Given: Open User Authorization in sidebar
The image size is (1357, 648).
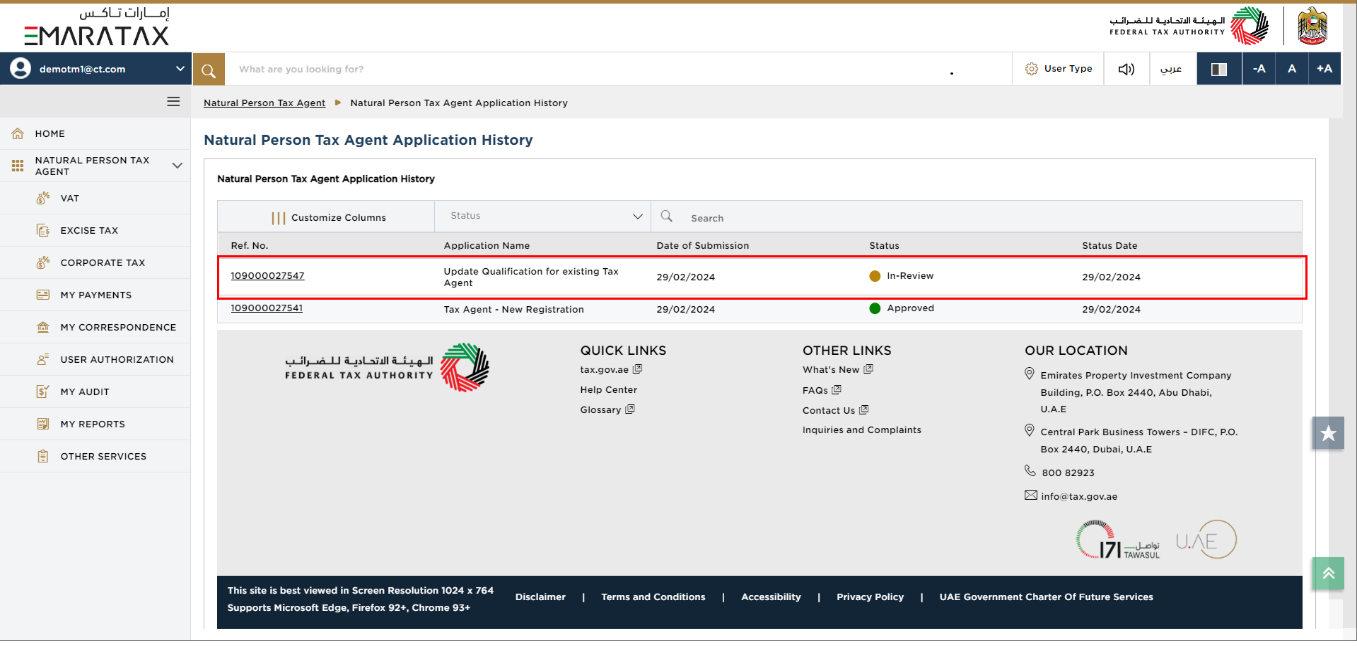Looking at the screenshot, I should 117,360.
